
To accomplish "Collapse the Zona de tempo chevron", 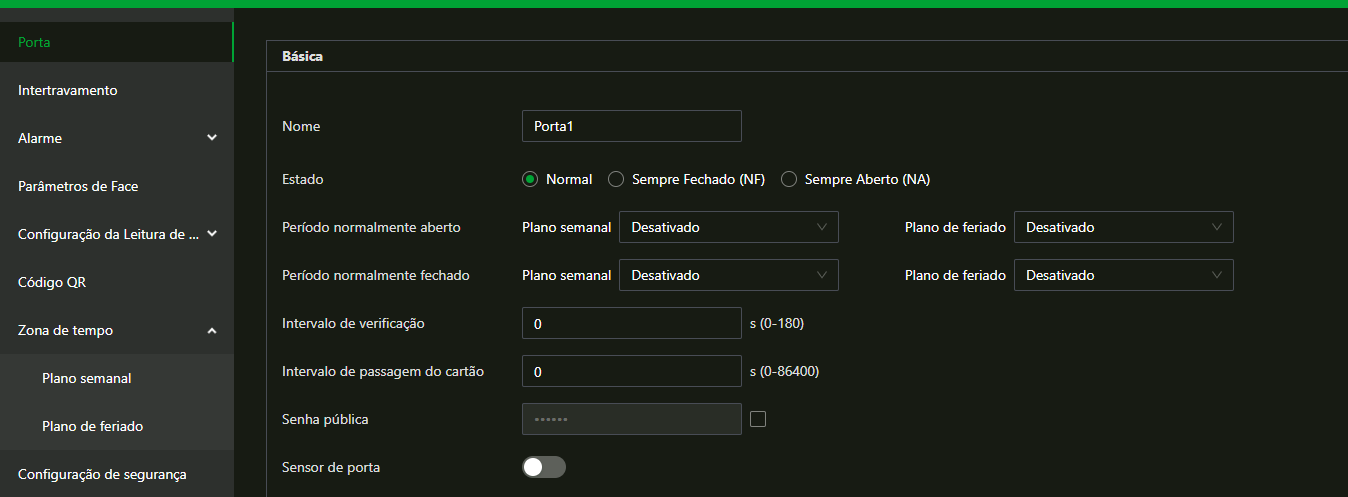I will [x=212, y=330].
